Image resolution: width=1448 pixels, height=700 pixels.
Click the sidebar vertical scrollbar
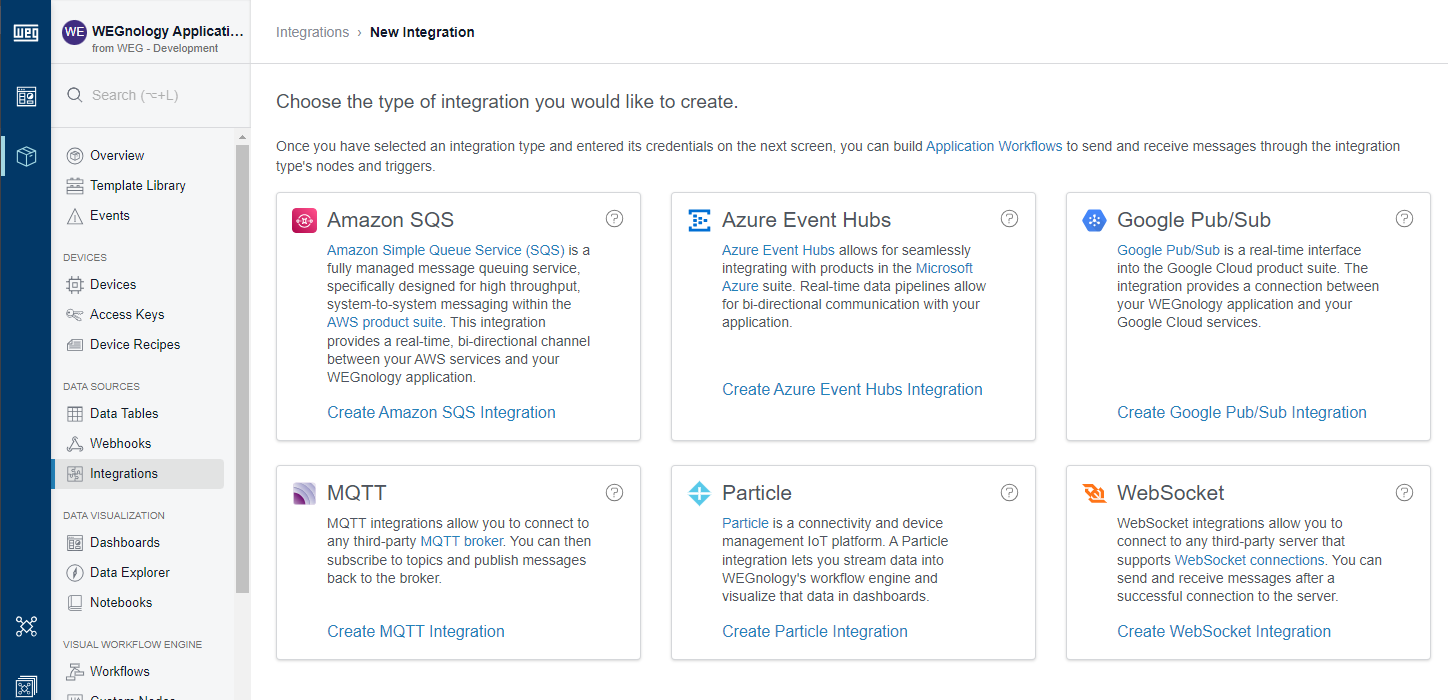point(242,369)
